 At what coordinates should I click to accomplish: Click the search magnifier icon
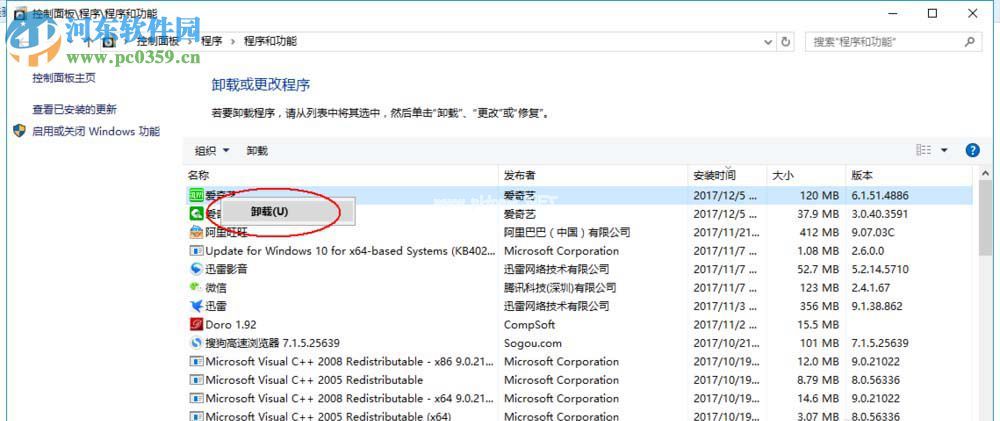969,42
